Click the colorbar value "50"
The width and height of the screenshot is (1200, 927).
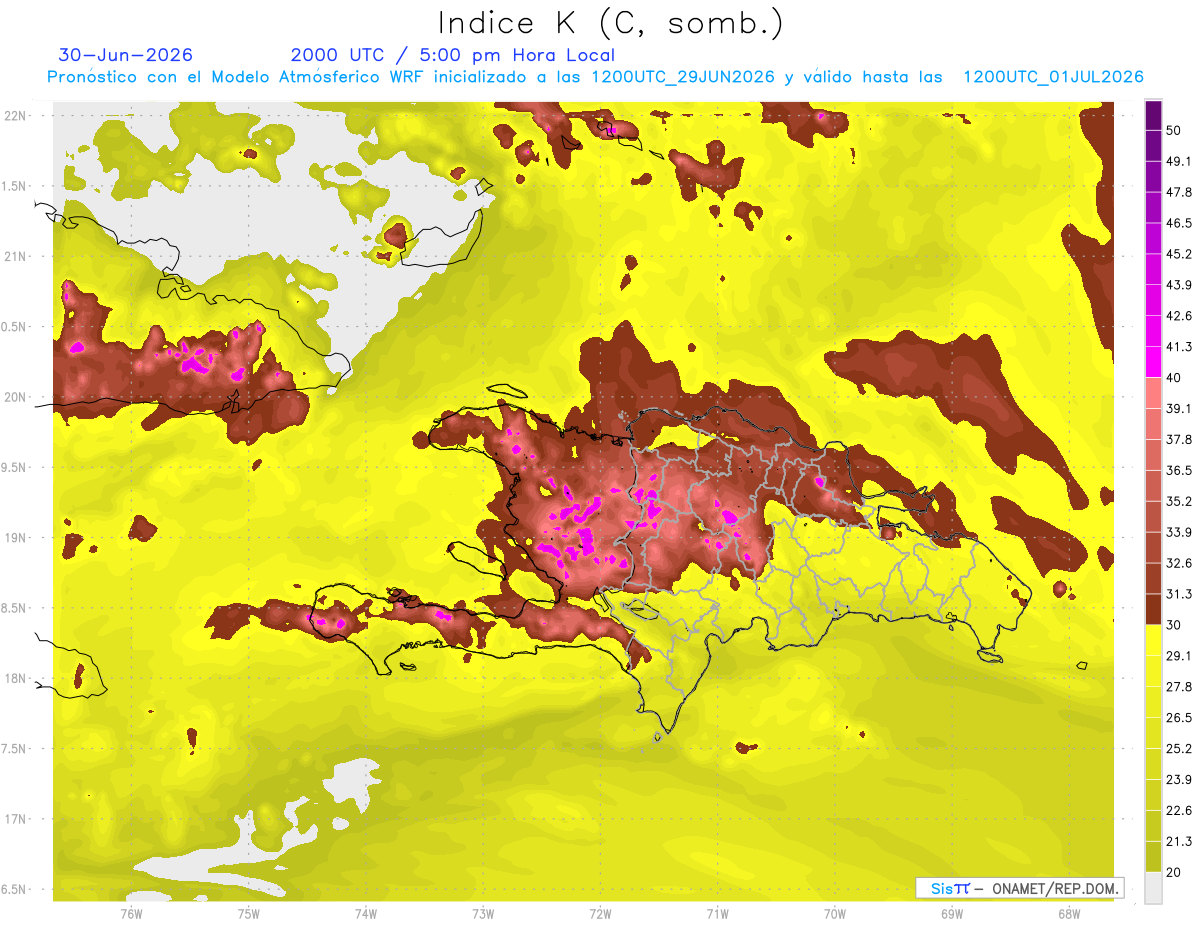tap(1175, 130)
